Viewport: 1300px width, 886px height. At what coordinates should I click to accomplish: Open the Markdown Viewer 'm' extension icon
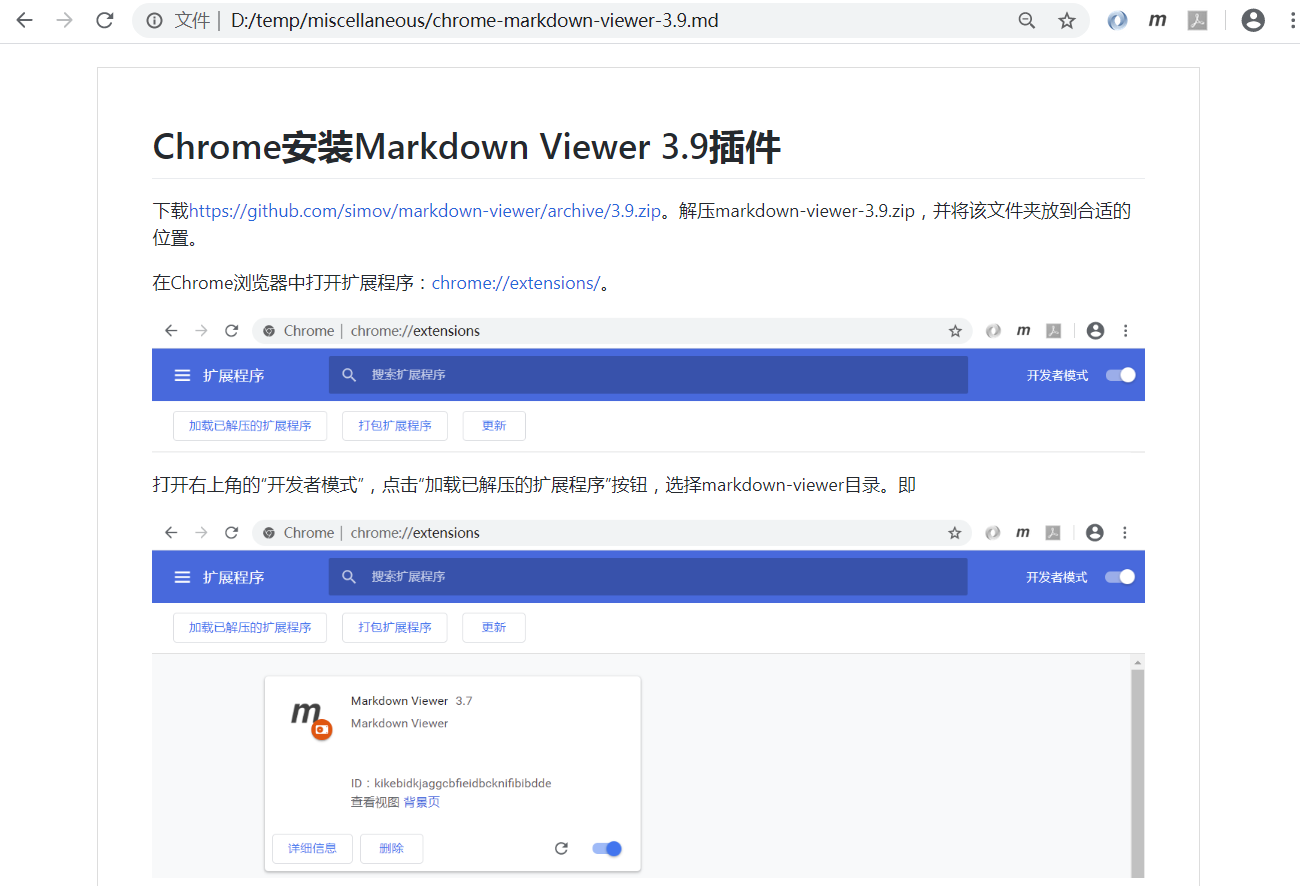1157,20
